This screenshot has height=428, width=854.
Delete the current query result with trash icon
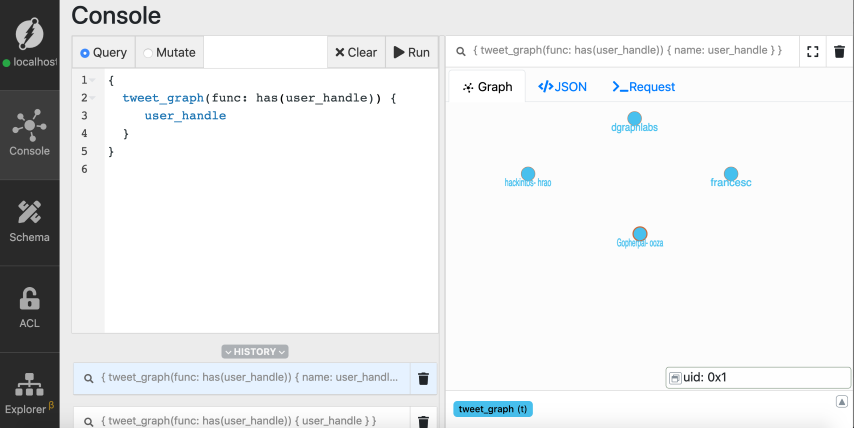point(840,52)
